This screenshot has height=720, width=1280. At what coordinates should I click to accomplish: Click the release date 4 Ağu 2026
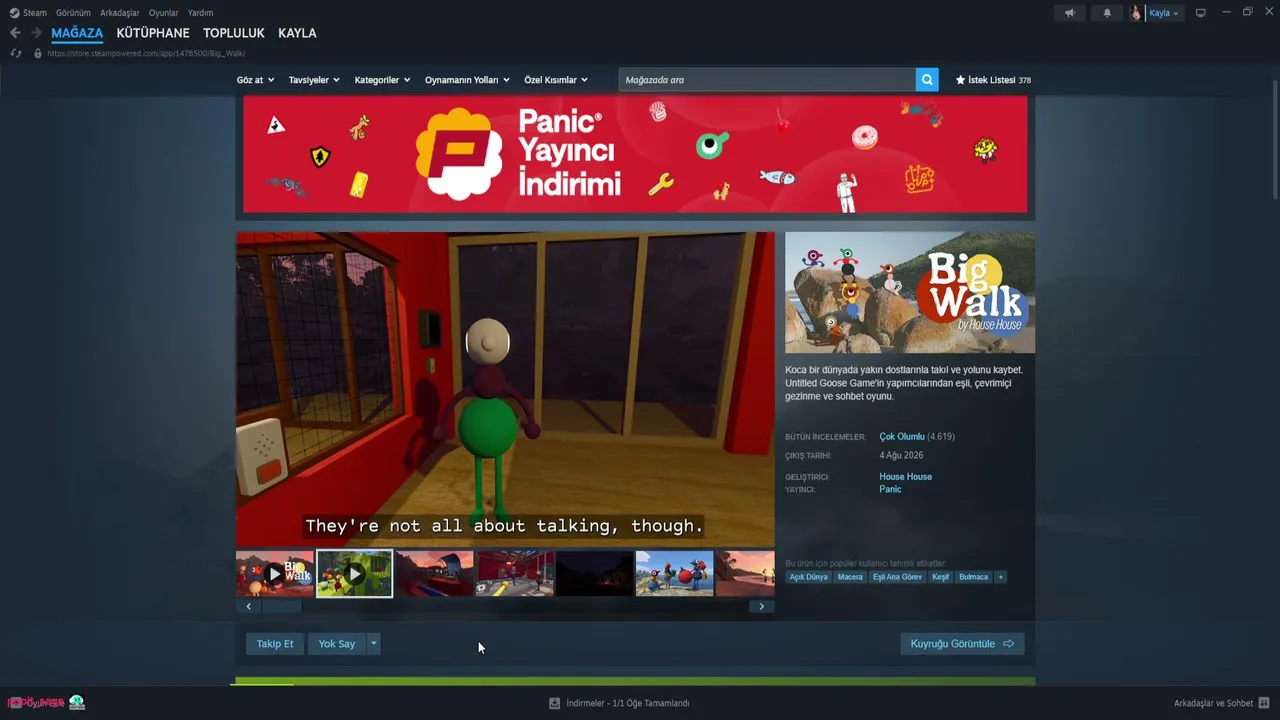901,456
